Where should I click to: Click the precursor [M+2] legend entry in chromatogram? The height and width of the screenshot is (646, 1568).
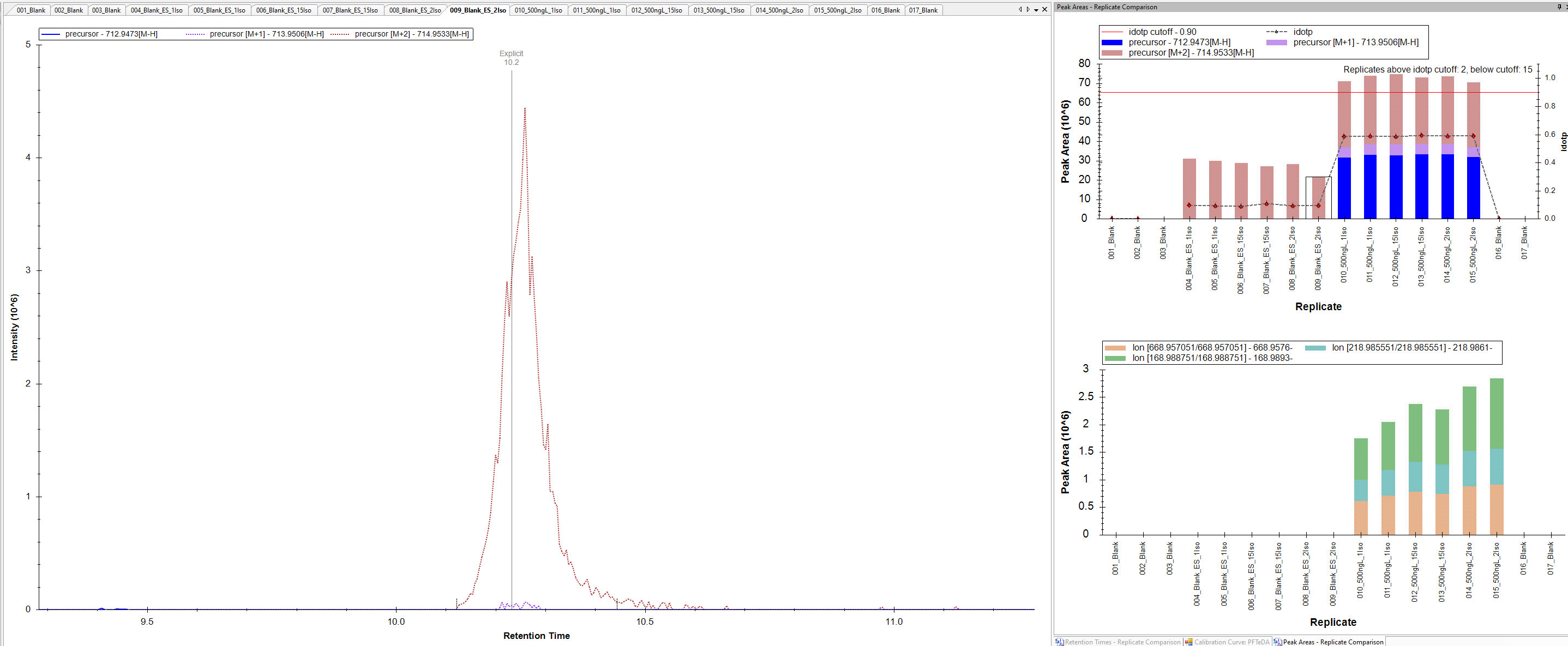411,34
